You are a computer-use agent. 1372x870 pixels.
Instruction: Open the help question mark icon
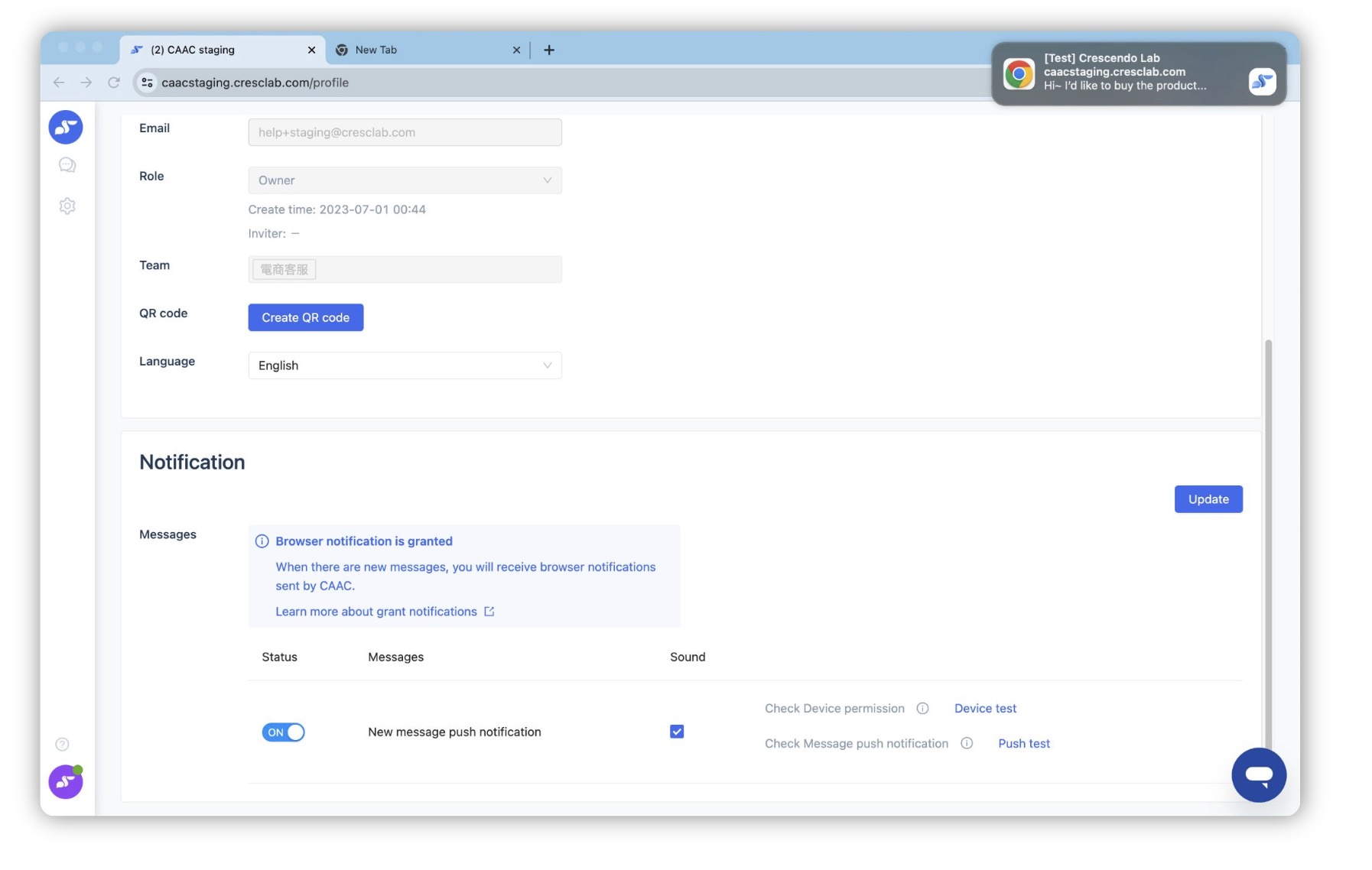[63, 745]
